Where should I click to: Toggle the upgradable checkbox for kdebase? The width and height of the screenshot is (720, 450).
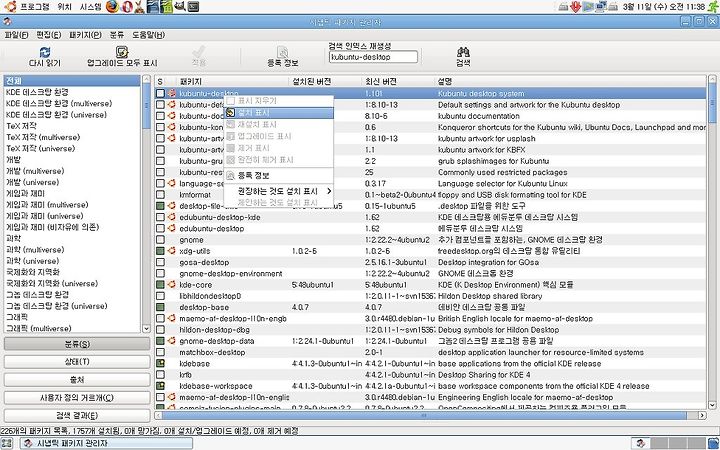160,363
